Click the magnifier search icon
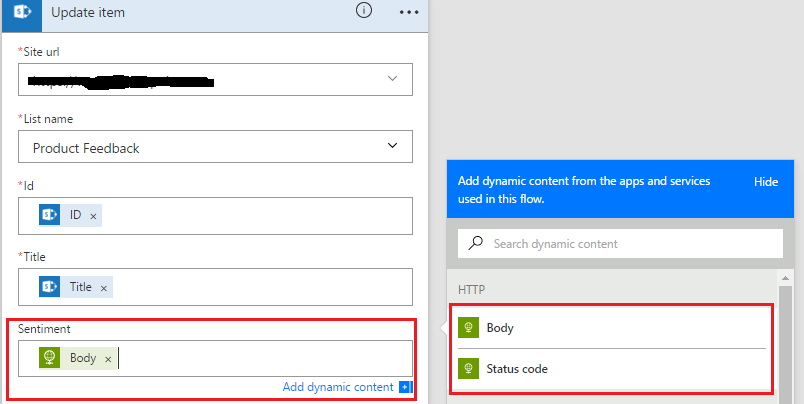Screen dimensions: 804x404 coord(475,243)
